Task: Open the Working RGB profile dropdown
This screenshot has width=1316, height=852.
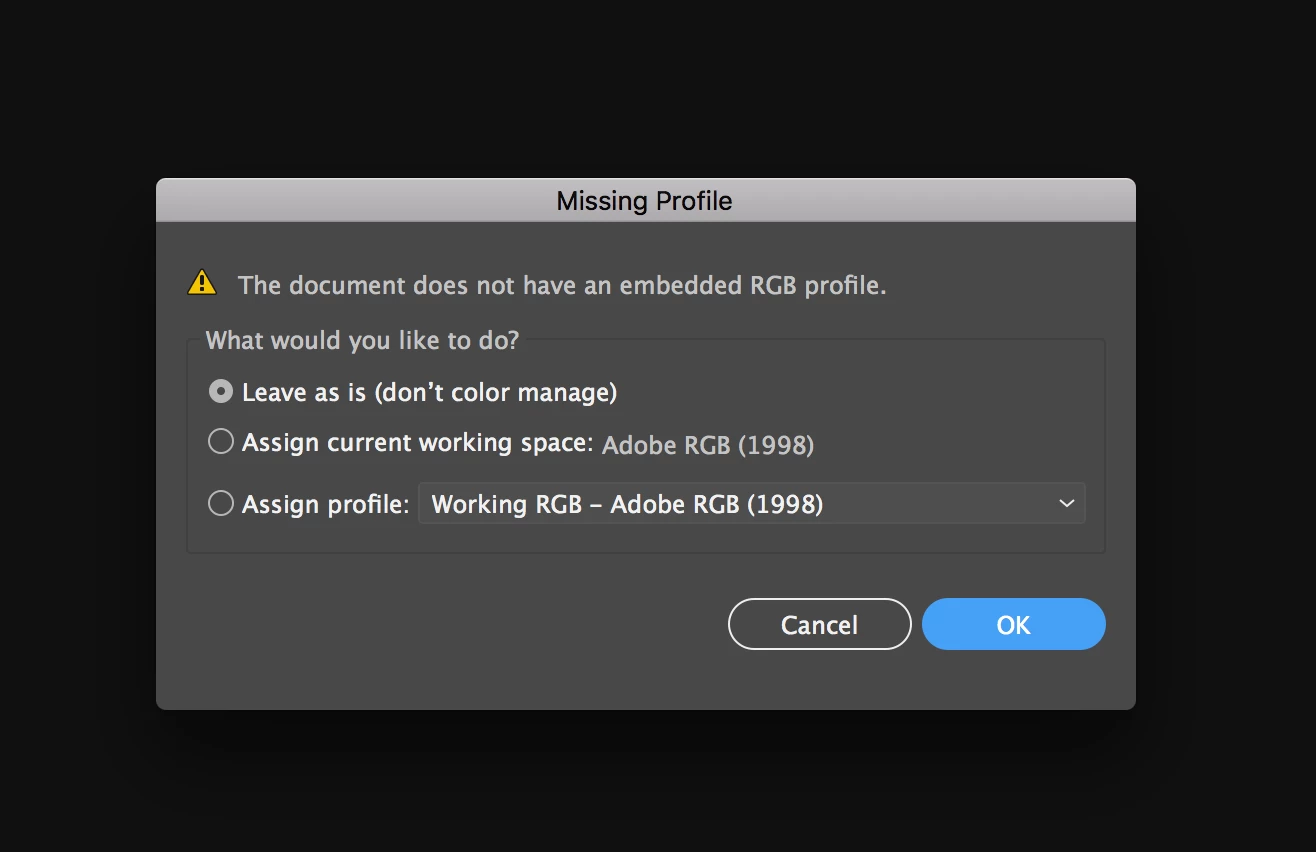Action: click(750, 504)
